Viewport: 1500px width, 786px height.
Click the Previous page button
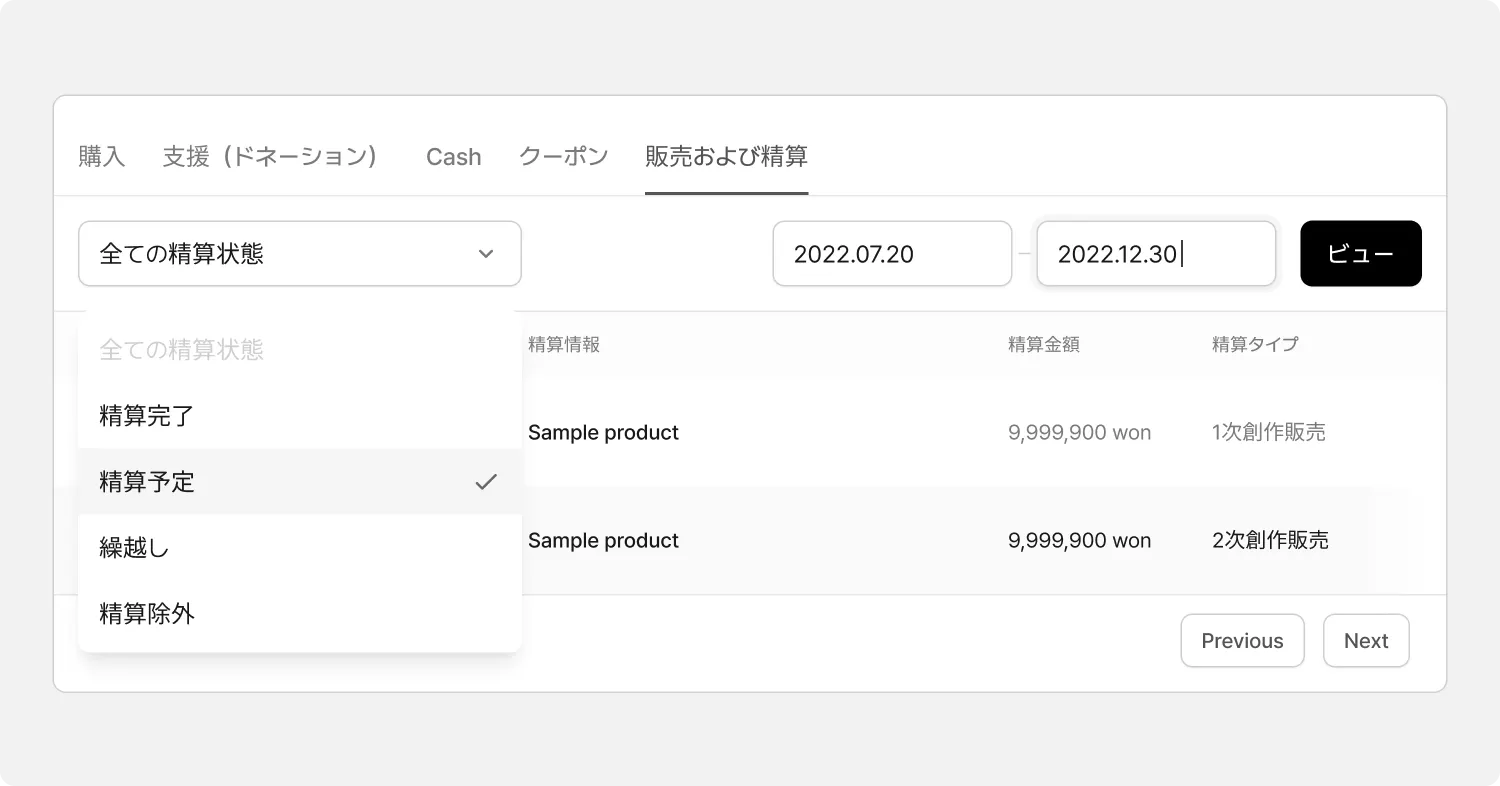(x=1242, y=641)
